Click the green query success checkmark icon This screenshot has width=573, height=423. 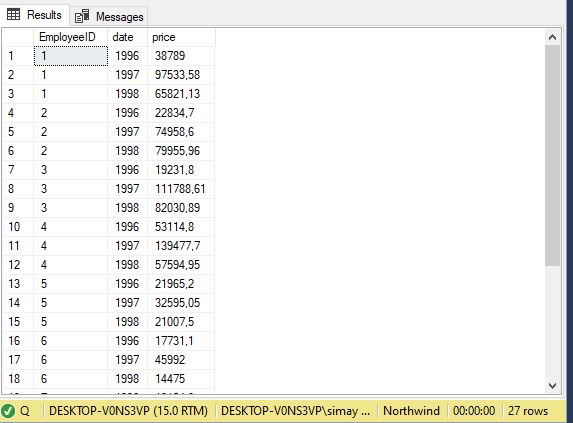click(8, 411)
